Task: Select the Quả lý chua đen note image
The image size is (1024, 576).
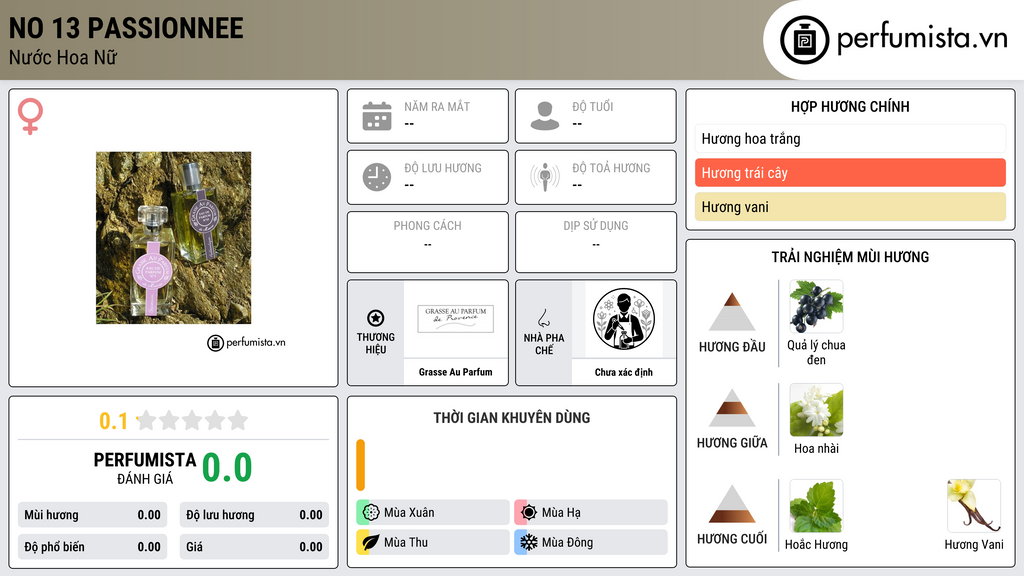Action: [816, 306]
